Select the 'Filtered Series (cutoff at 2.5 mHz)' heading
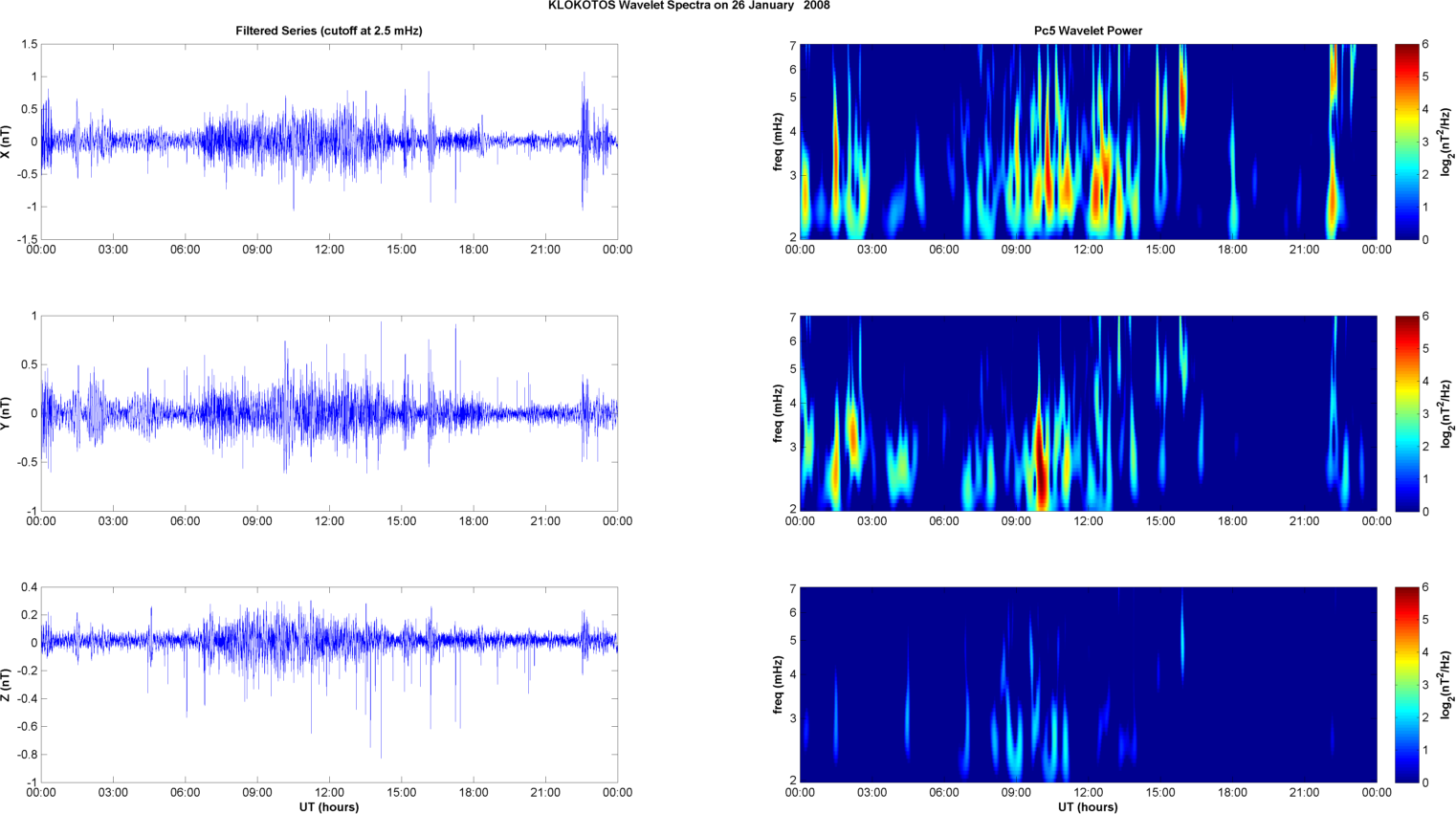1456x814 pixels. pyautogui.click(x=329, y=31)
